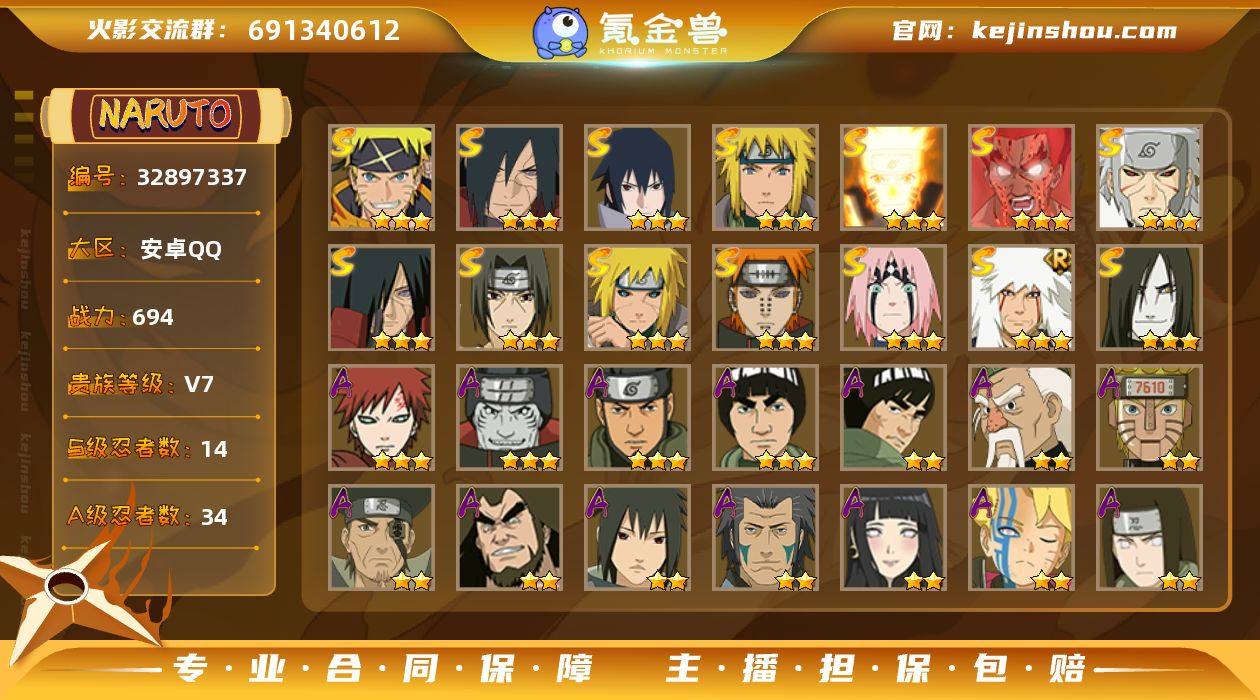Select the pale long-haired Orochimaru portrait

point(1149,298)
